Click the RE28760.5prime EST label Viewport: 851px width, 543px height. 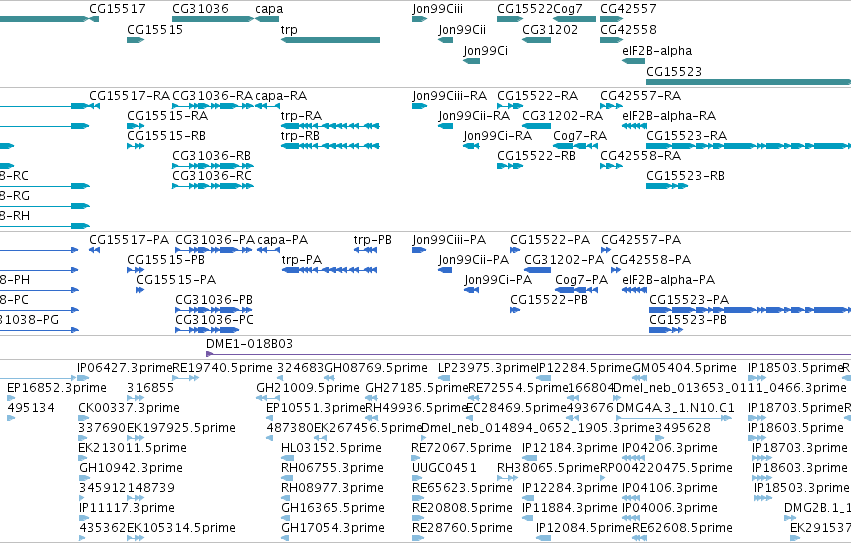coord(462,527)
